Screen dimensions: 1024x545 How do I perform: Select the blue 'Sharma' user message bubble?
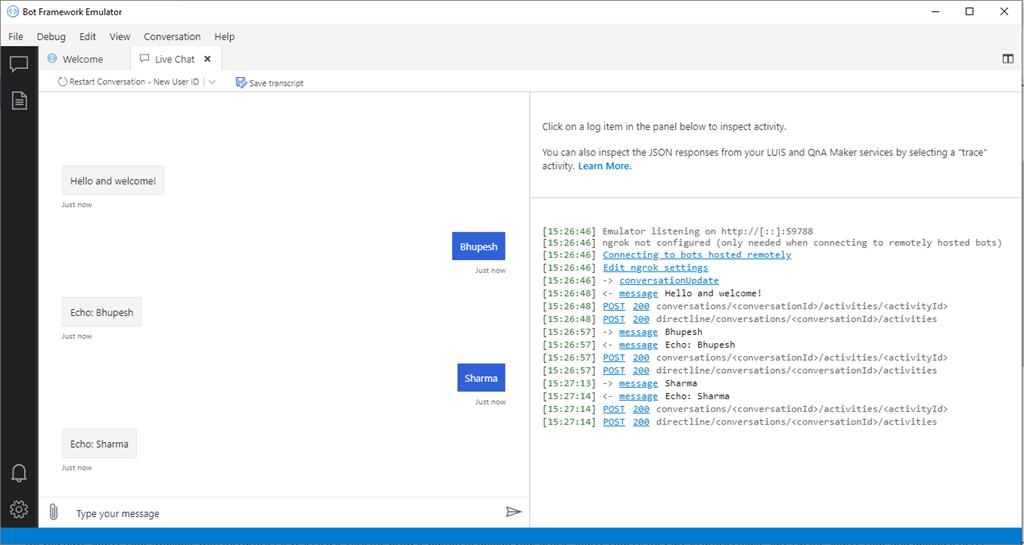click(481, 378)
